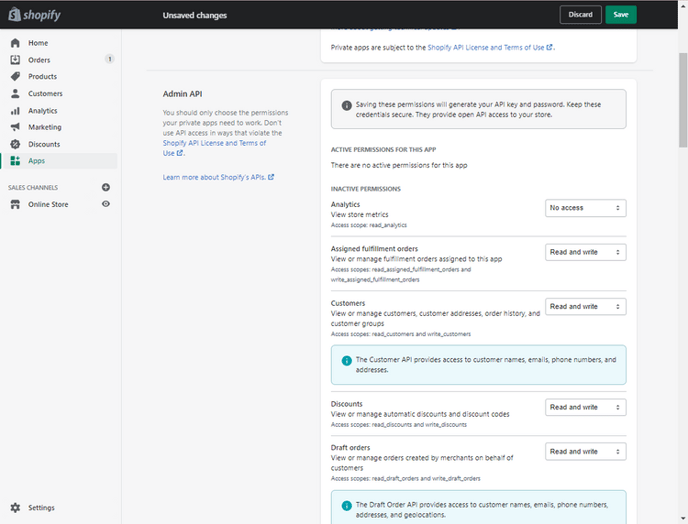Open Marketing section
The width and height of the screenshot is (688, 524).
tap(59, 127)
